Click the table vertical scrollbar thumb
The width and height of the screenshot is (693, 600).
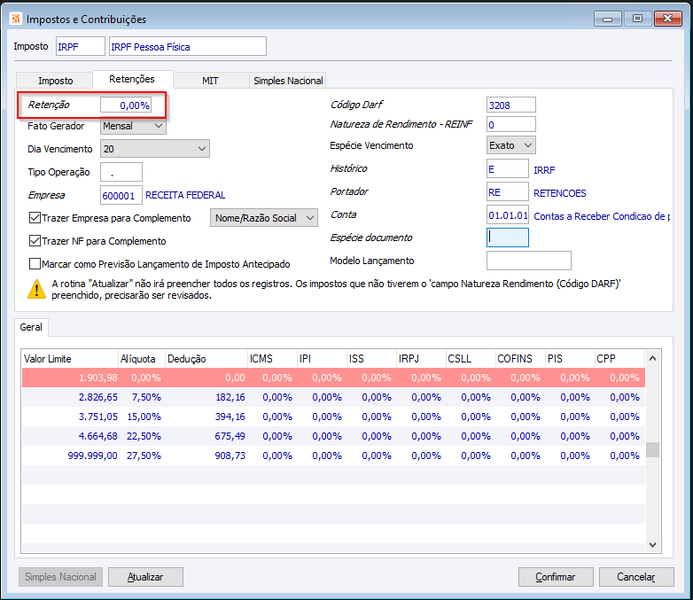tap(653, 449)
